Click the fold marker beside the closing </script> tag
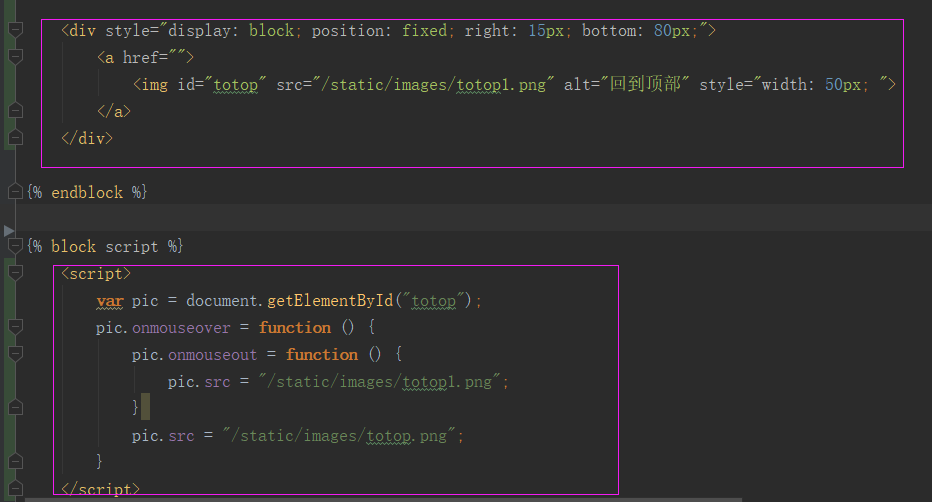Screen dimensions: 932x502 [14, 488]
